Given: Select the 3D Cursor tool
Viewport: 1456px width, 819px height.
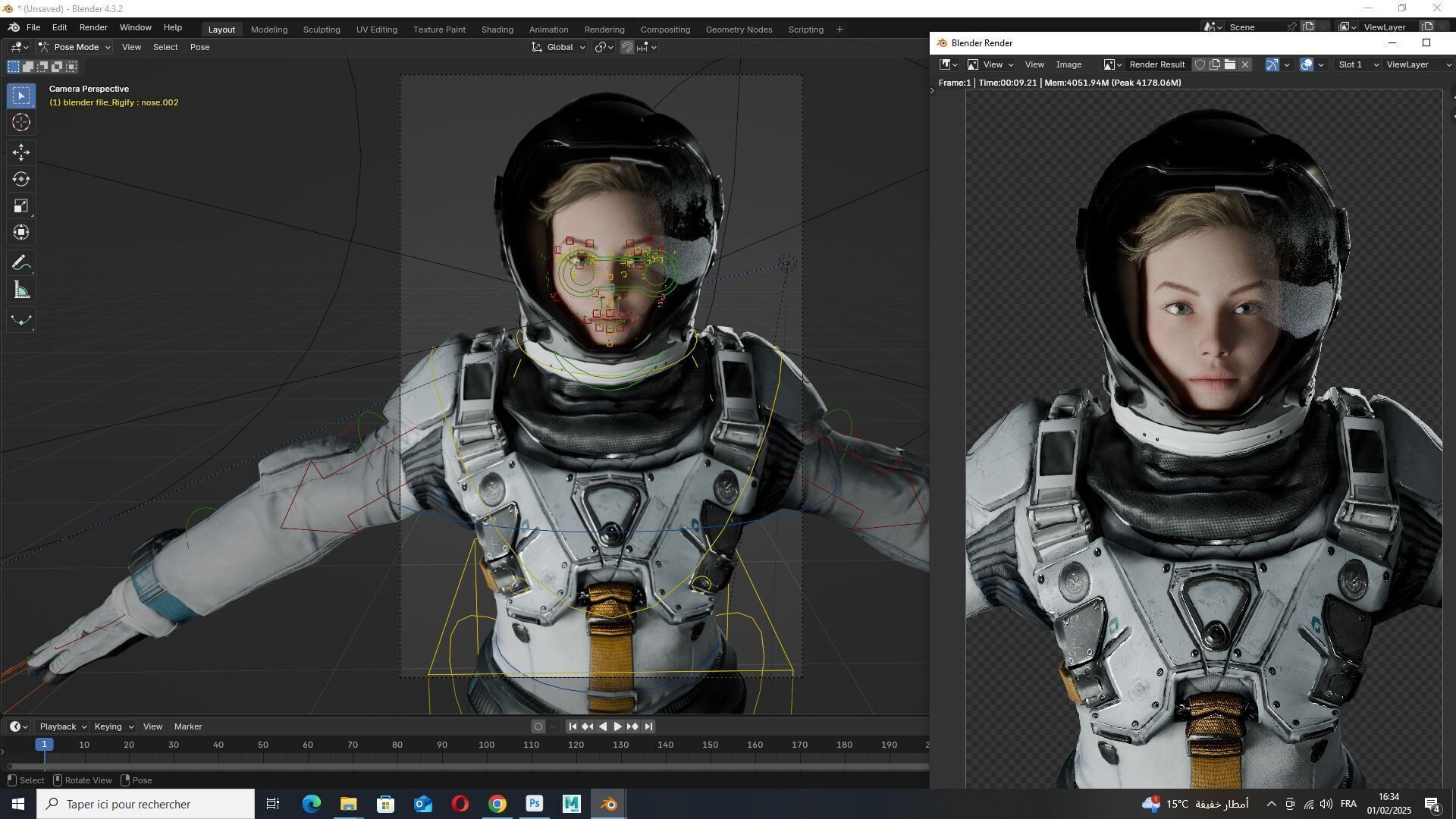Looking at the screenshot, I should pos(21,122).
